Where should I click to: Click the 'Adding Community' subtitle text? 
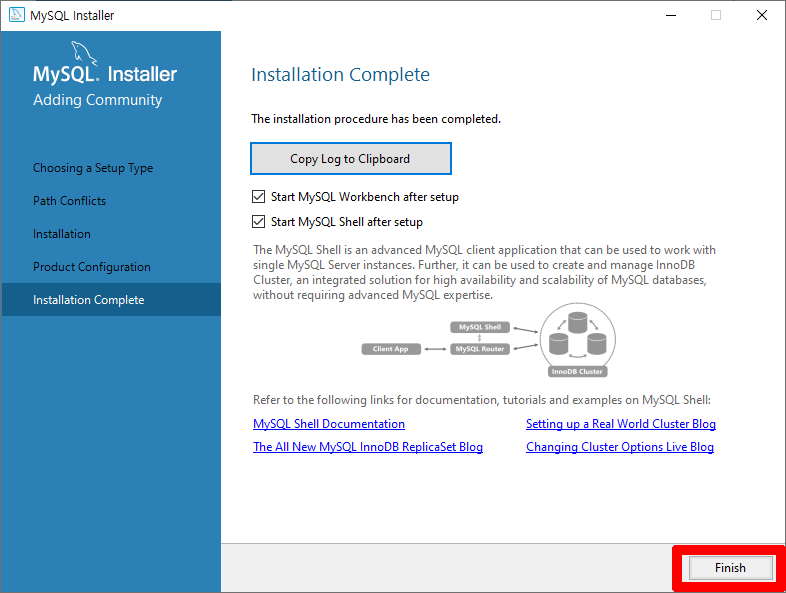click(98, 100)
